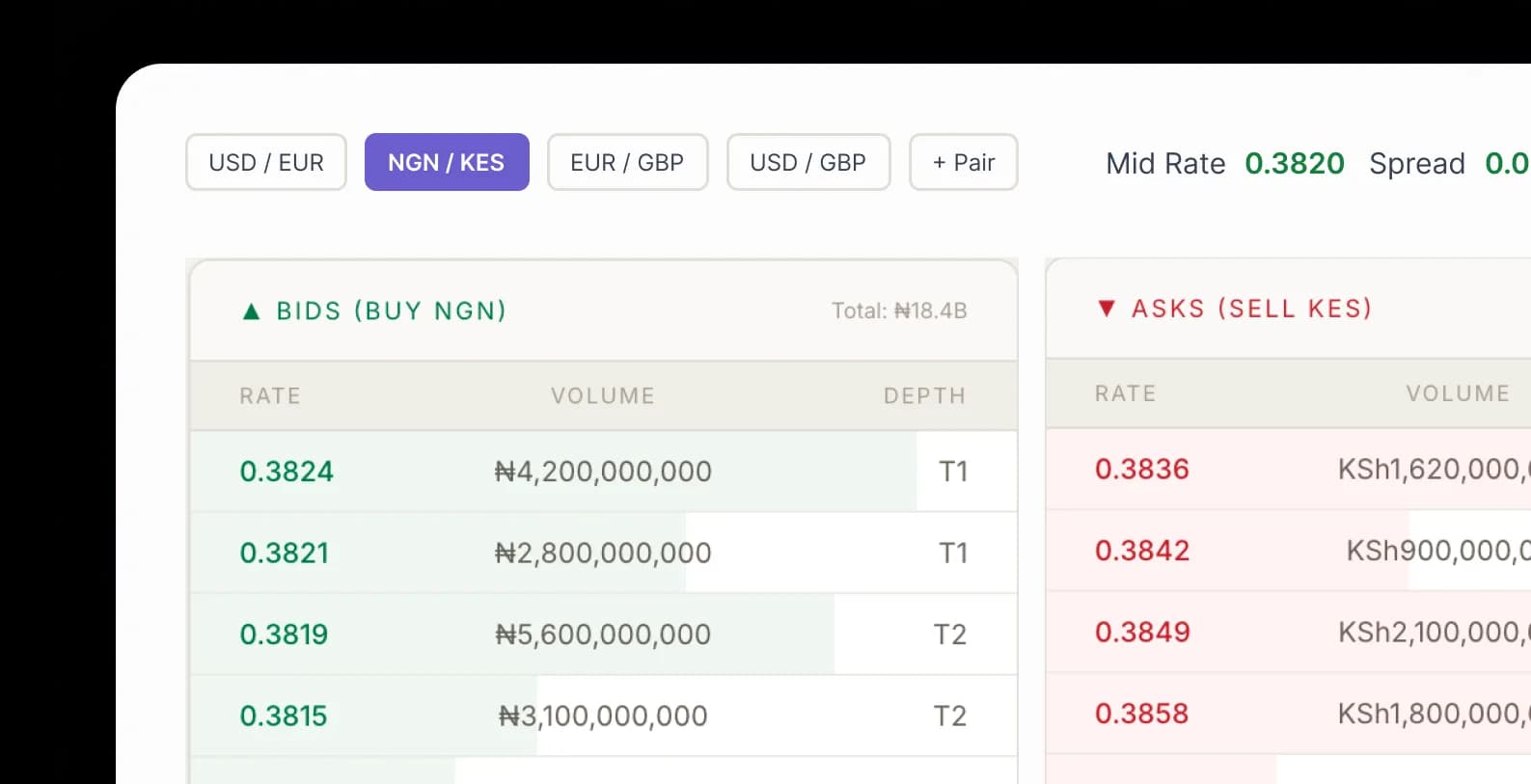This screenshot has height=784, width=1531.
Task: Click depth T1 in the 0.3821 row
Action: [953, 553]
